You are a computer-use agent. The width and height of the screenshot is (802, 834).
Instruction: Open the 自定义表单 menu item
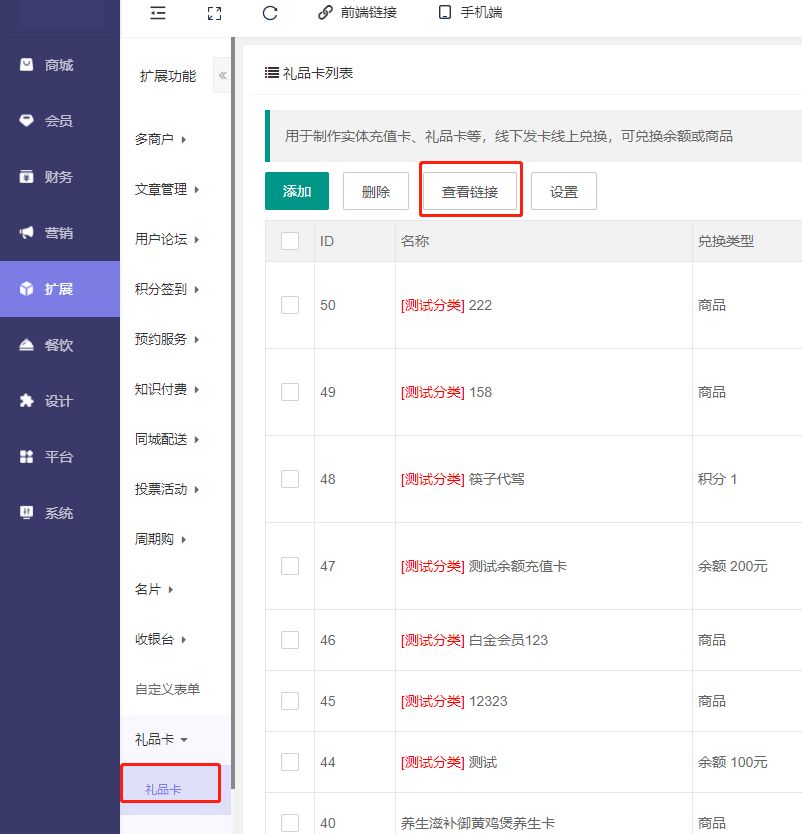(x=168, y=689)
